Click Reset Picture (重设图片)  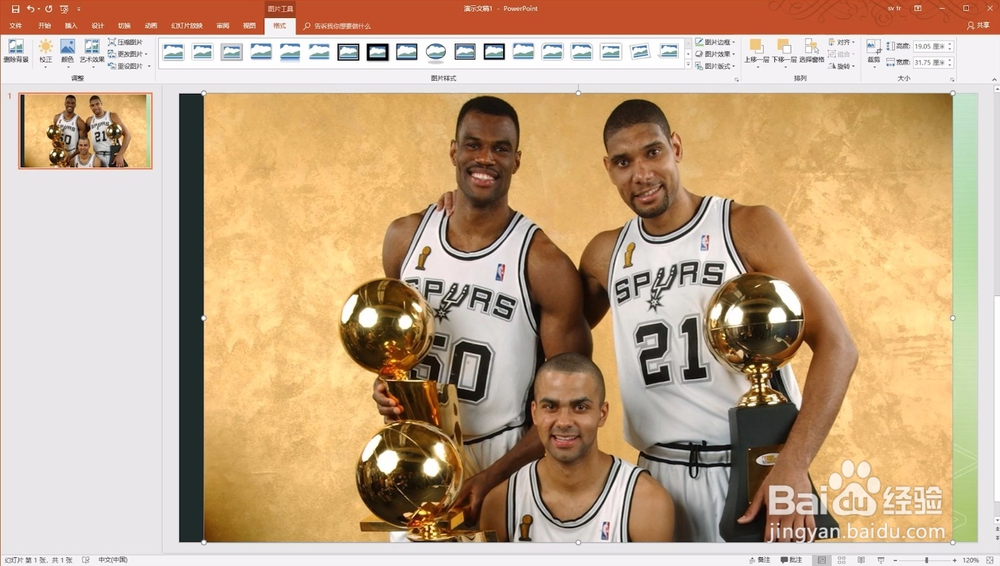click(126, 66)
